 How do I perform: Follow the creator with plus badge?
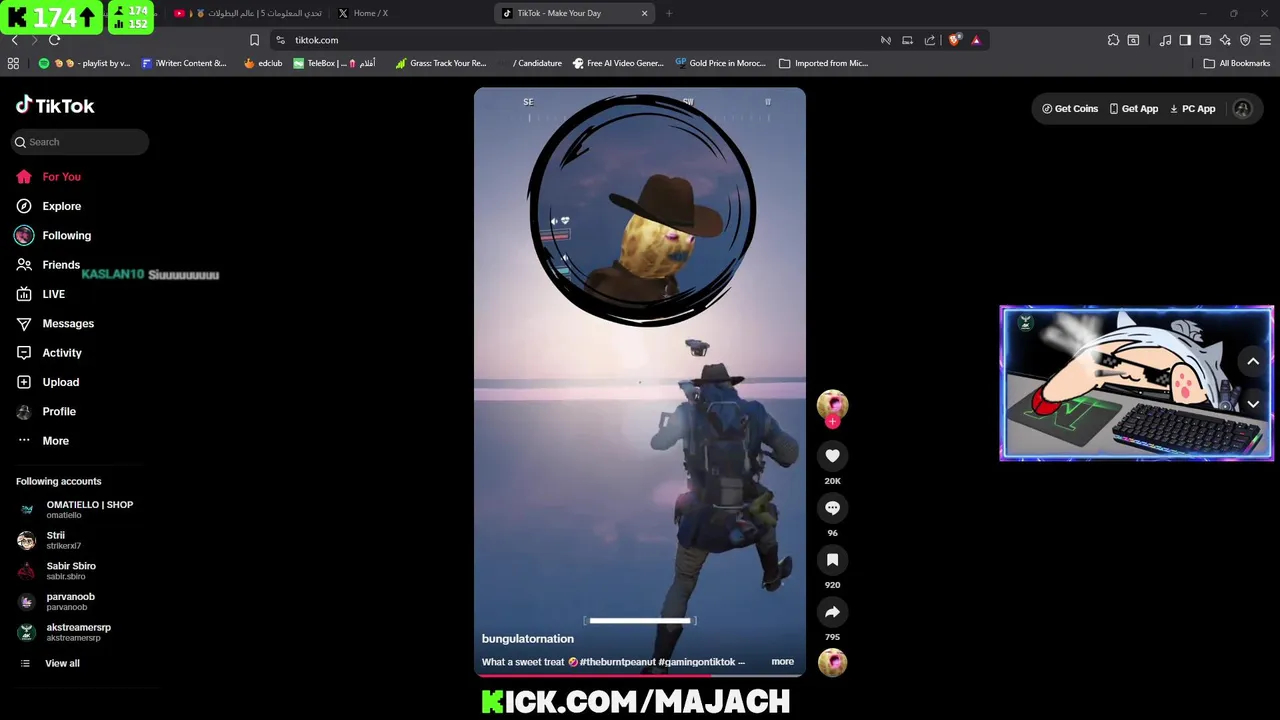pos(832,422)
